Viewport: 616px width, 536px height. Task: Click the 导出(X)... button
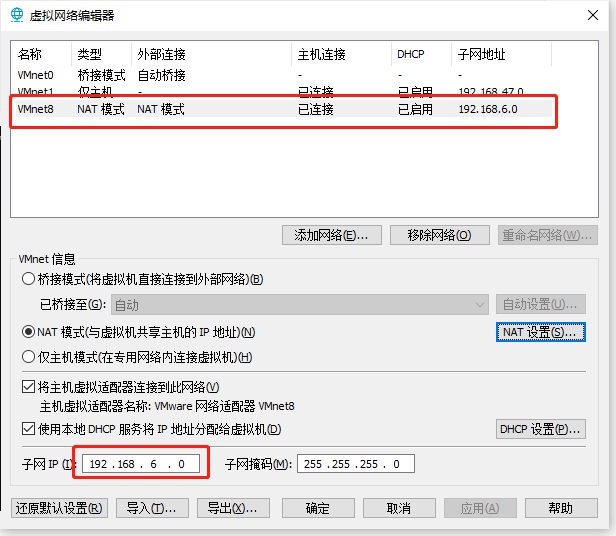(x=233, y=508)
